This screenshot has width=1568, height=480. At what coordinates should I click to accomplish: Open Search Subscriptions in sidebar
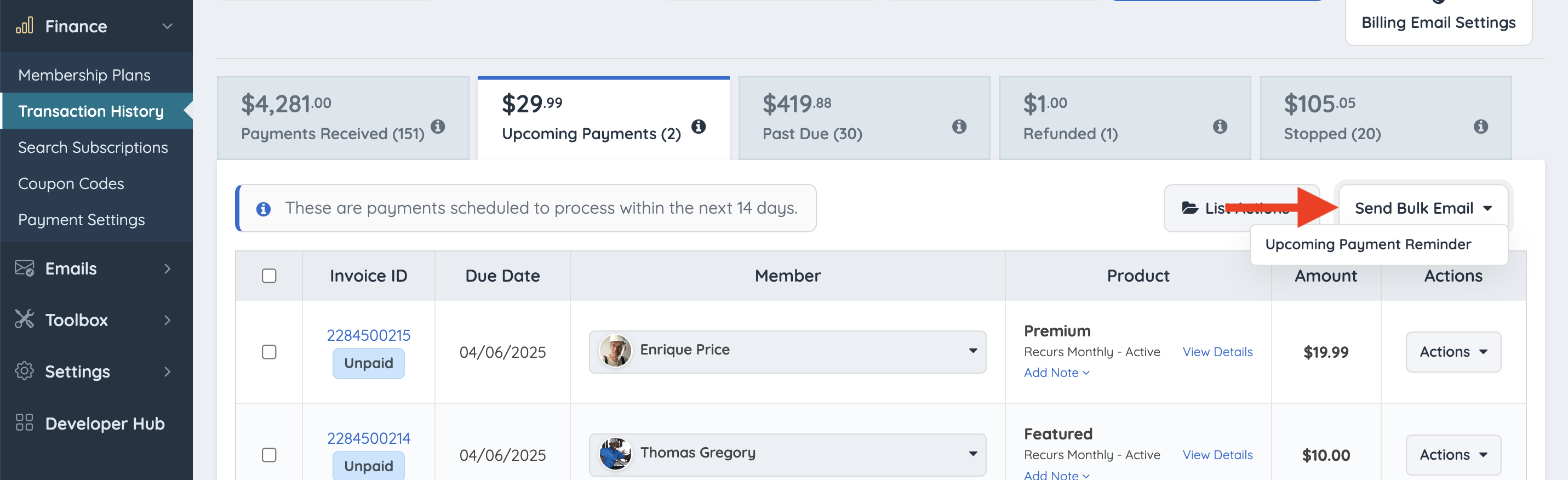[x=93, y=147]
